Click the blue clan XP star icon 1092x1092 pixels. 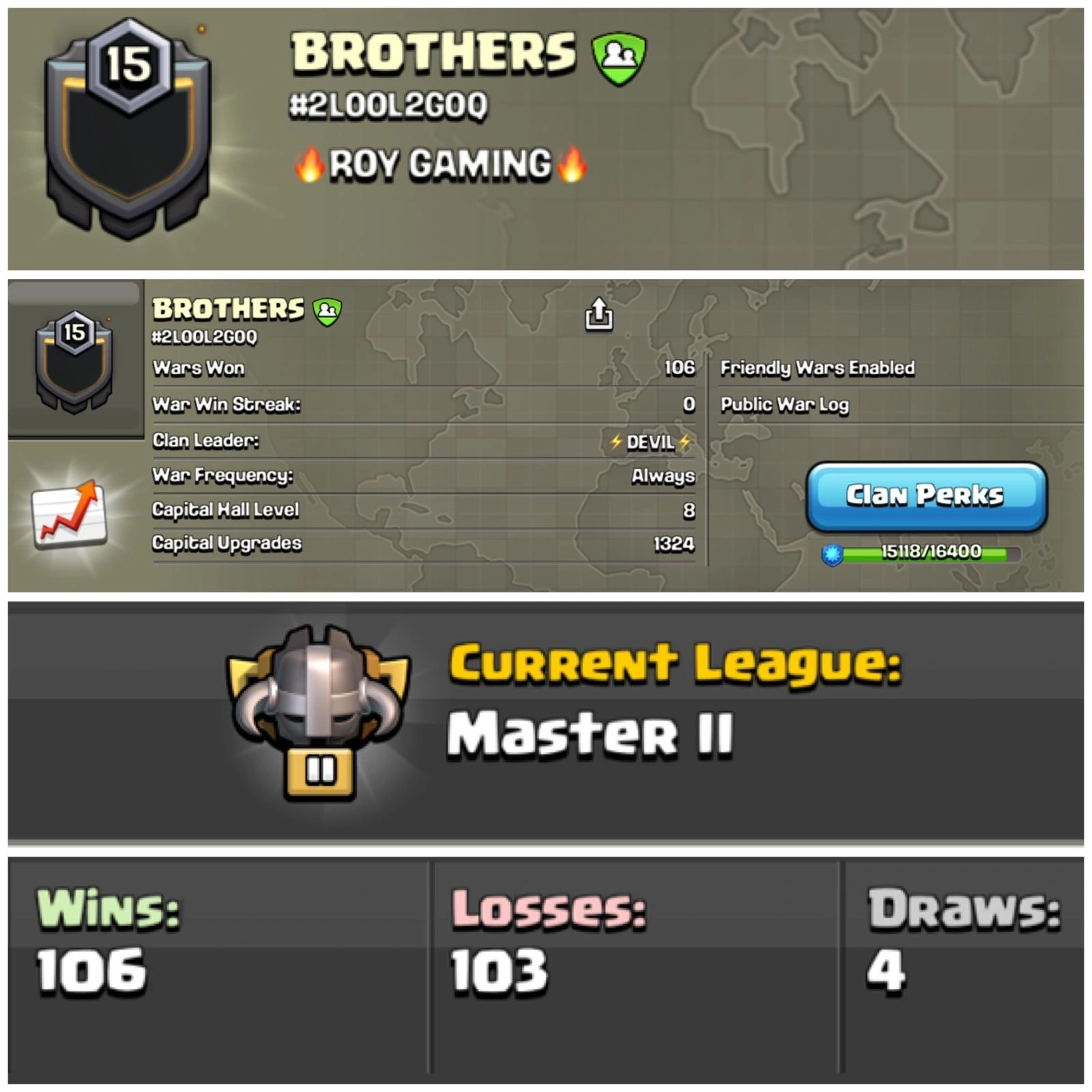tap(832, 554)
